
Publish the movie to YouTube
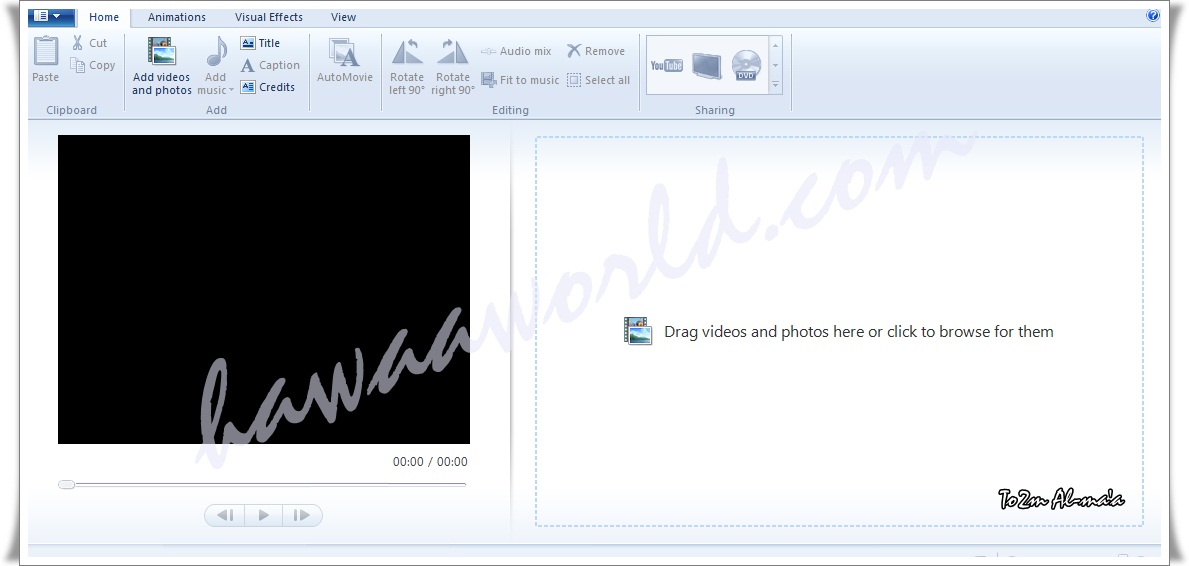666,66
